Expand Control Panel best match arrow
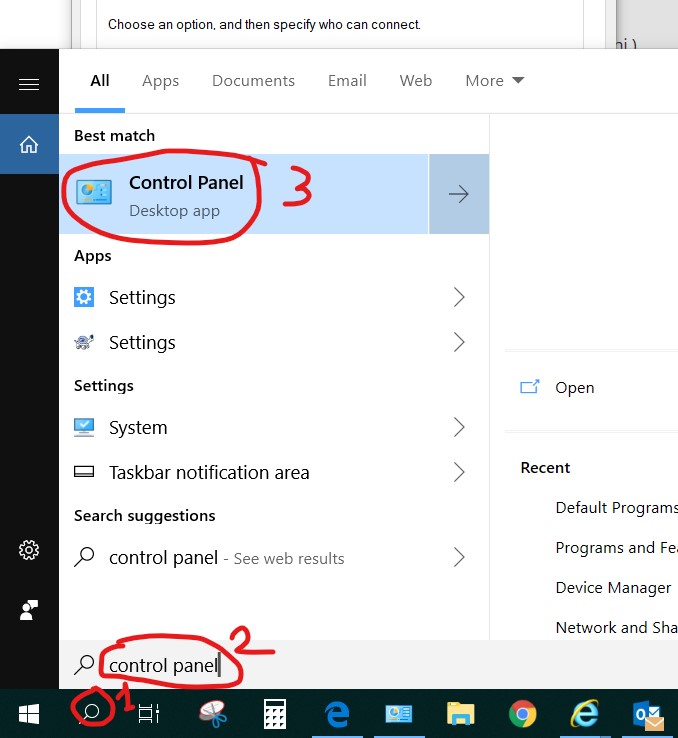Viewport: 678px width, 738px height. click(459, 194)
